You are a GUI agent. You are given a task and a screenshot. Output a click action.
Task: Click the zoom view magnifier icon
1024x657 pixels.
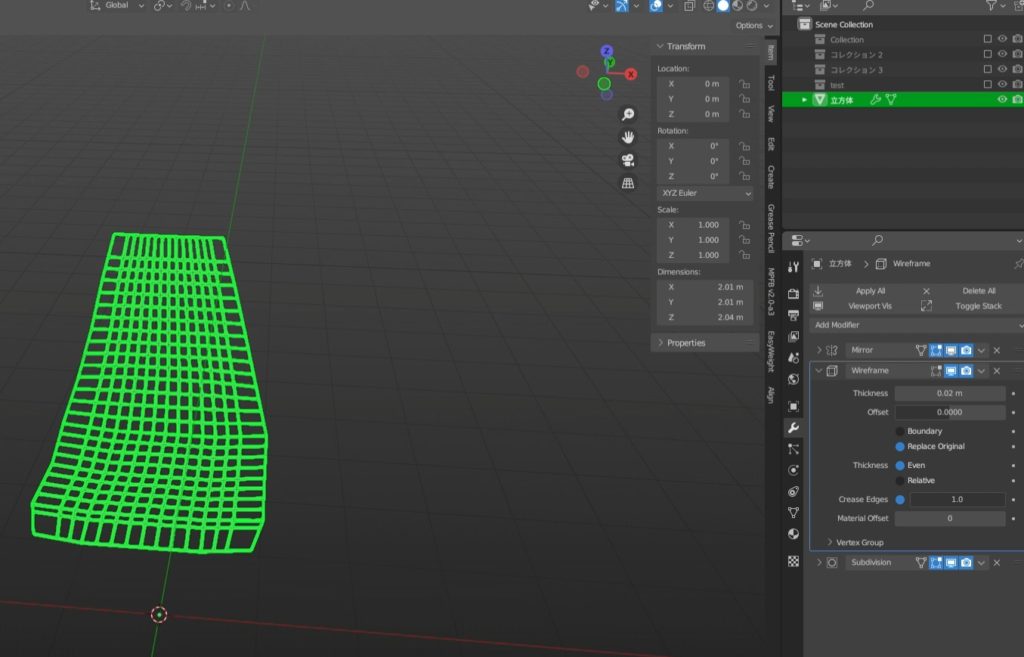pos(628,114)
